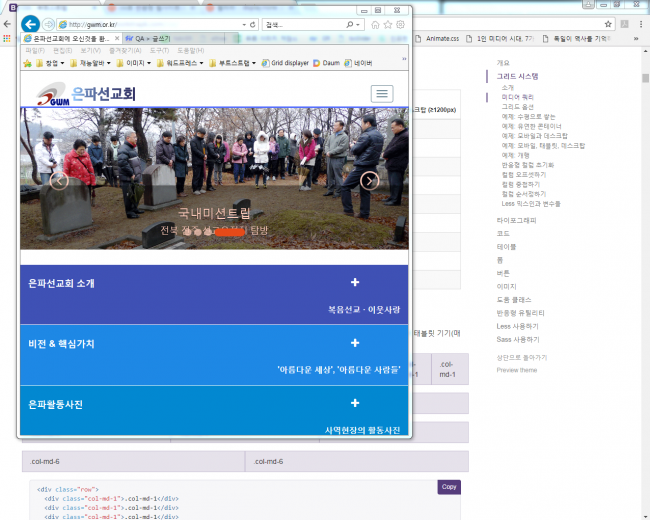Open 타이포그래피 section link
Image resolution: width=650 pixels, height=520 pixels.
point(516,220)
